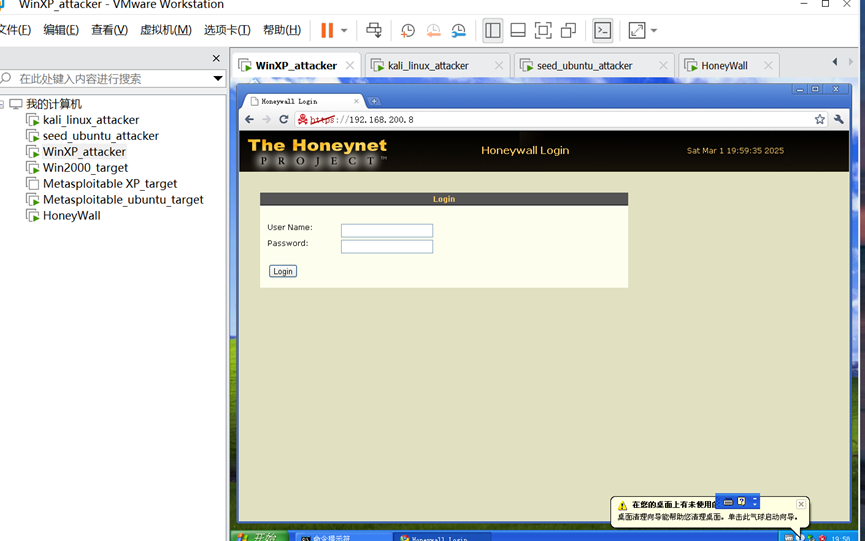The image size is (865, 541).
Task: Select WinXP_attacker in the library tree
Action: point(84,152)
